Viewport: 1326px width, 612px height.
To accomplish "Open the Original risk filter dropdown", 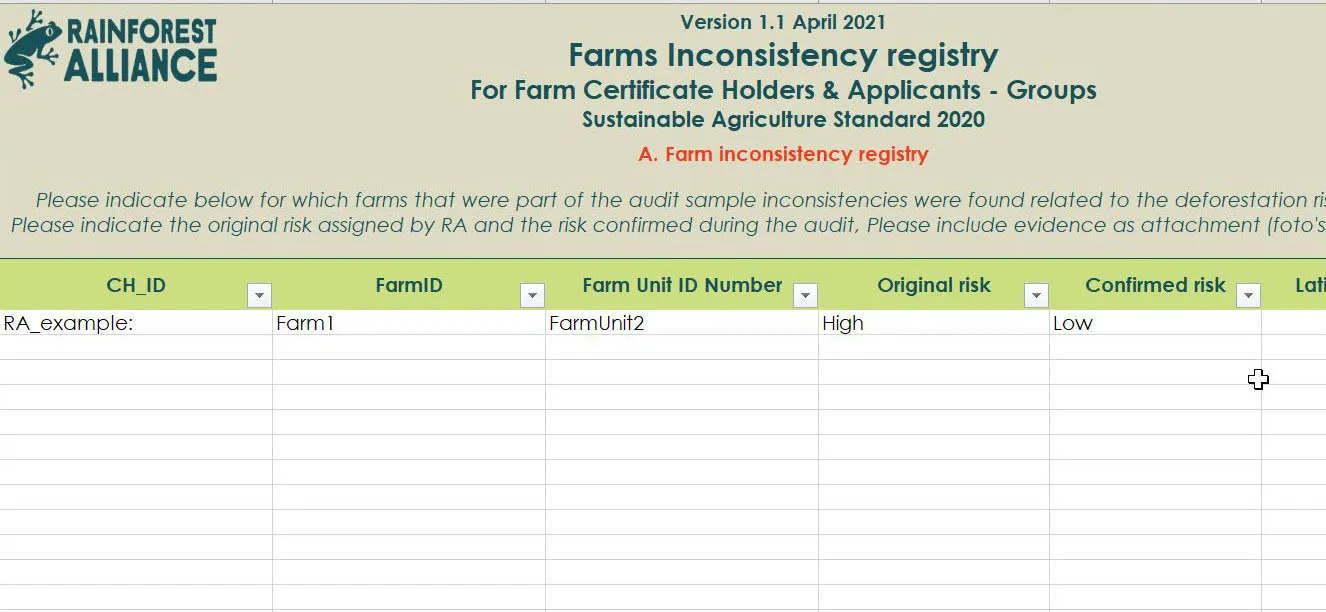I will (x=1036, y=295).
